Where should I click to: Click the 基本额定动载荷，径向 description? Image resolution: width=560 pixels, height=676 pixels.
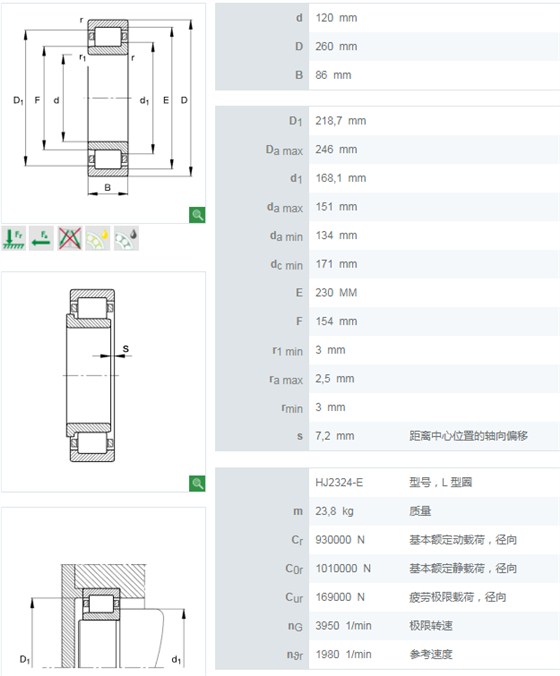pyautogui.click(x=463, y=540)
